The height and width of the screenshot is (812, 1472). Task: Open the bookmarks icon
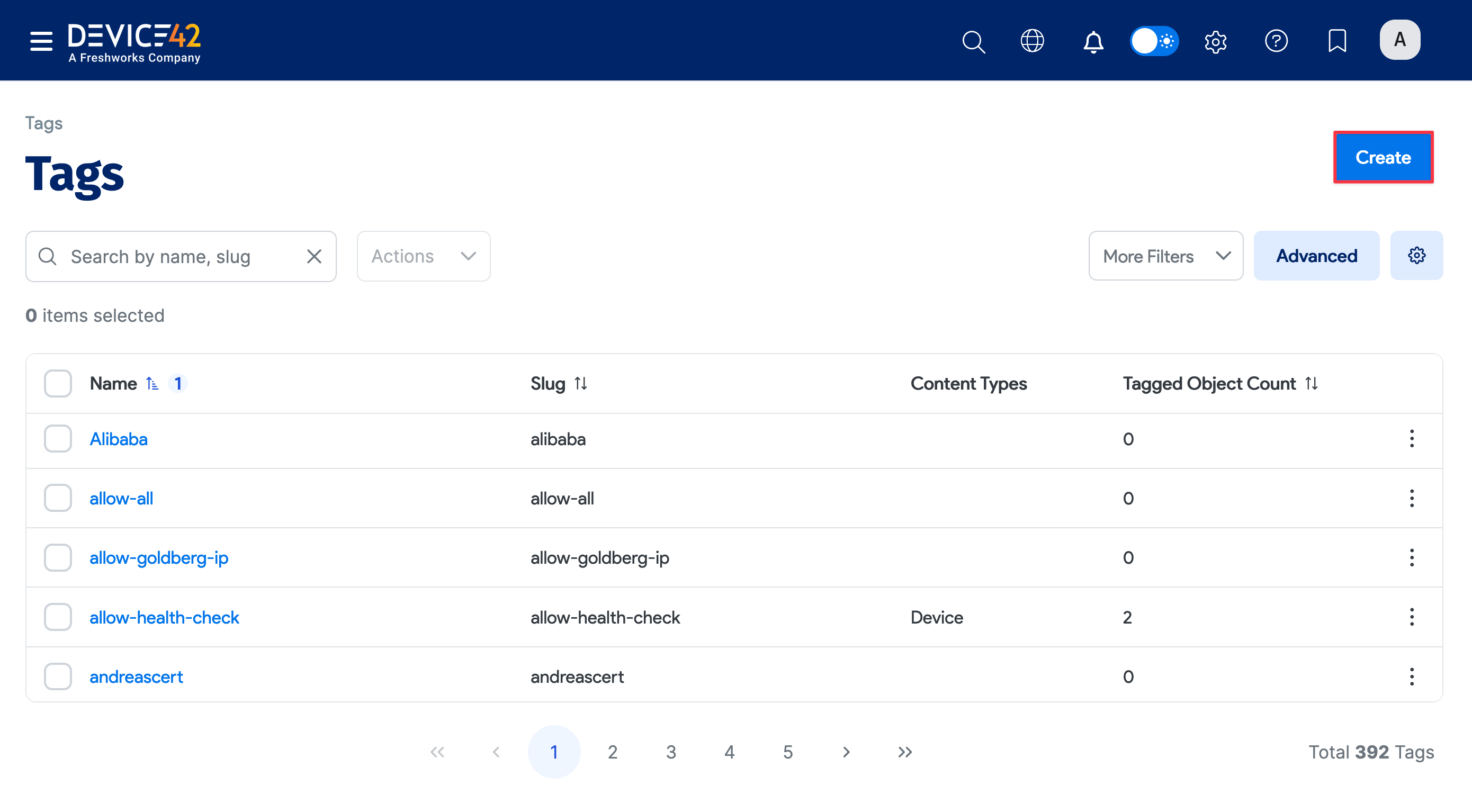[x=1336, y=41]
